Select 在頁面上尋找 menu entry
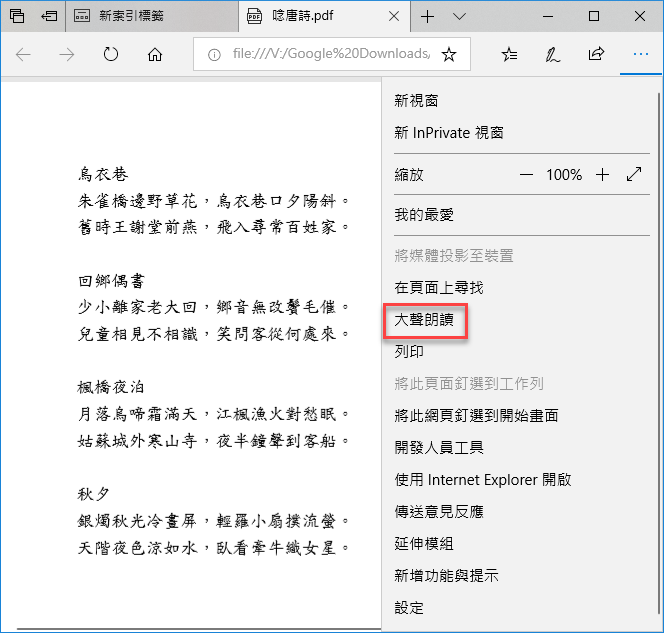The width and height of the screenshot is (664, 633). [x=439, y=287]
